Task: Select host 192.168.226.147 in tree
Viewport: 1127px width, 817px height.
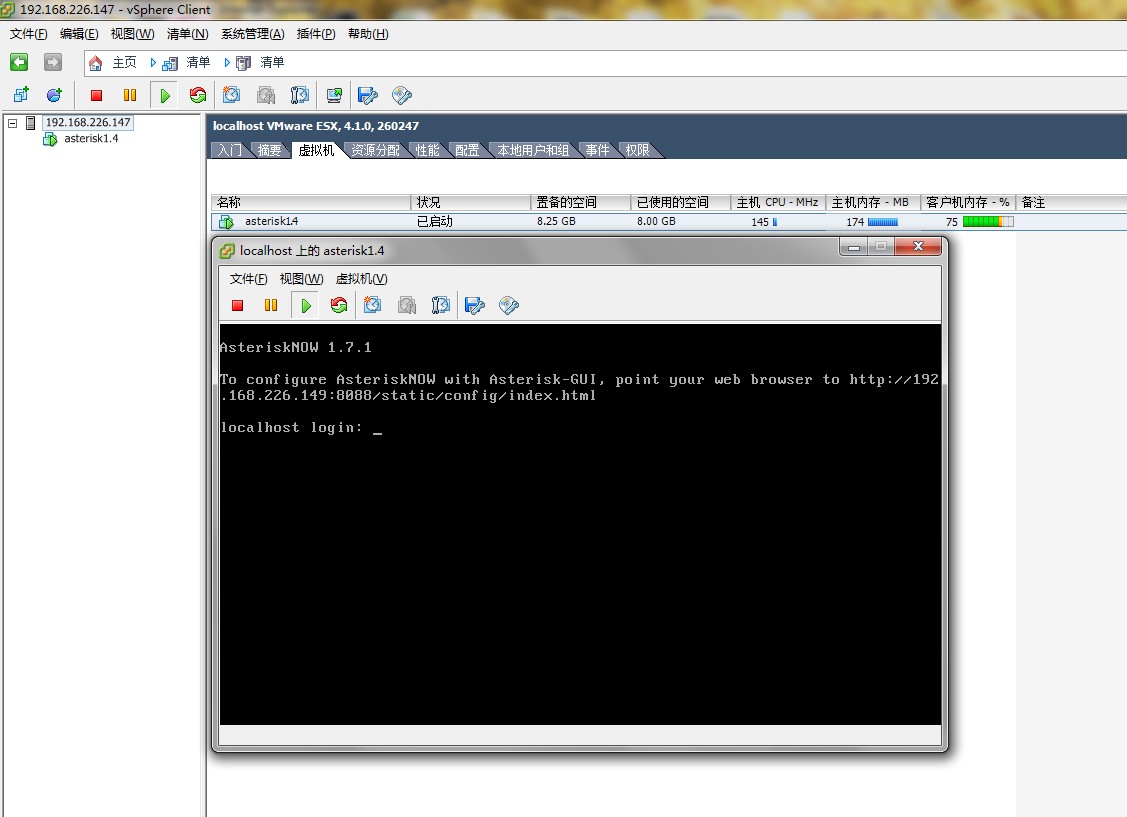Action: pyautogui.click(x=88, y=122)
